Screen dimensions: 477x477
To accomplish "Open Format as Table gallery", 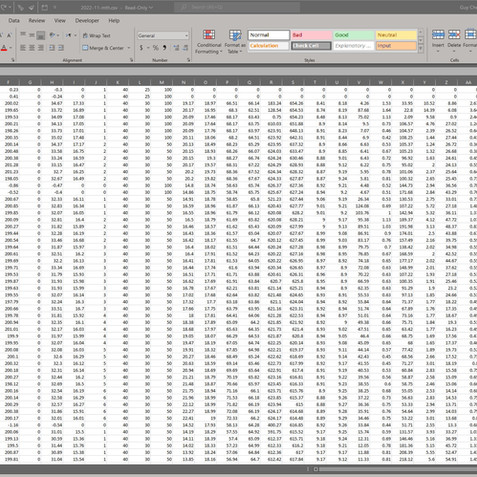I will [x=235, y=41].
